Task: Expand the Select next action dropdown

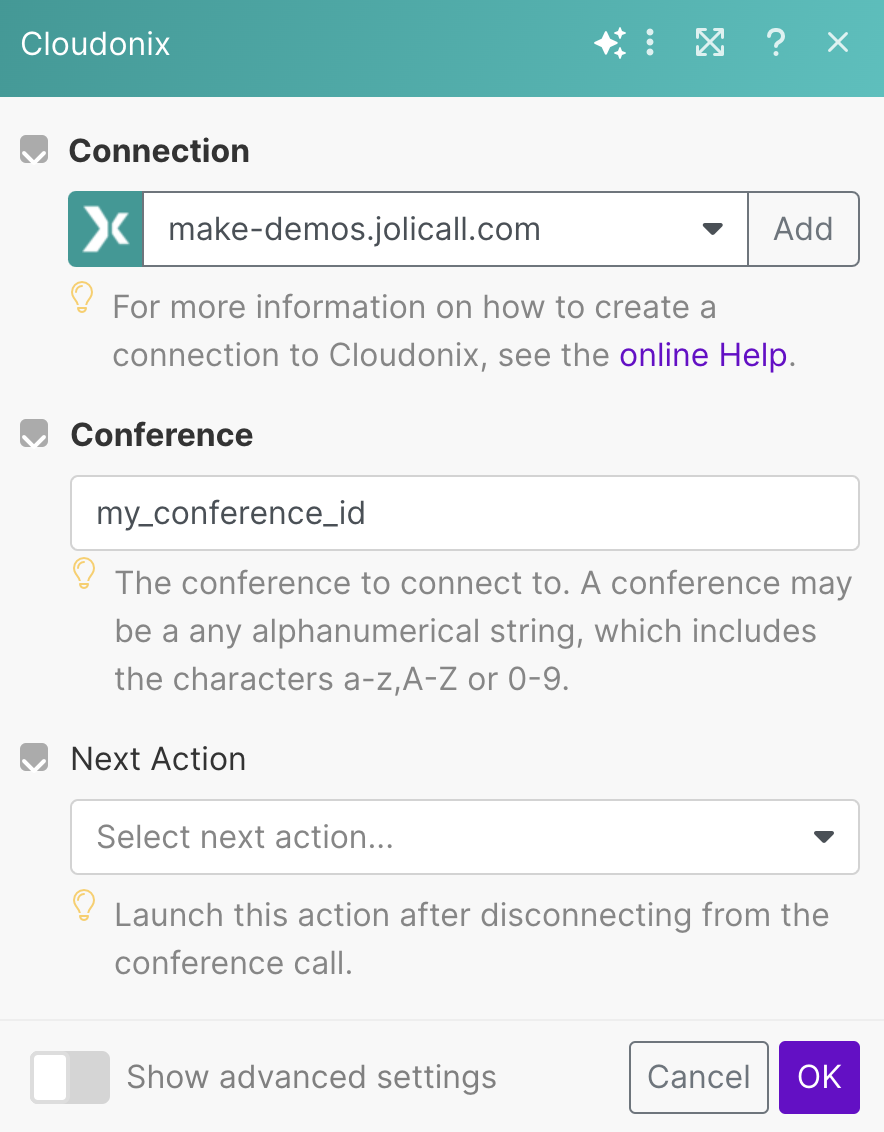Action: tap(464, 837)
